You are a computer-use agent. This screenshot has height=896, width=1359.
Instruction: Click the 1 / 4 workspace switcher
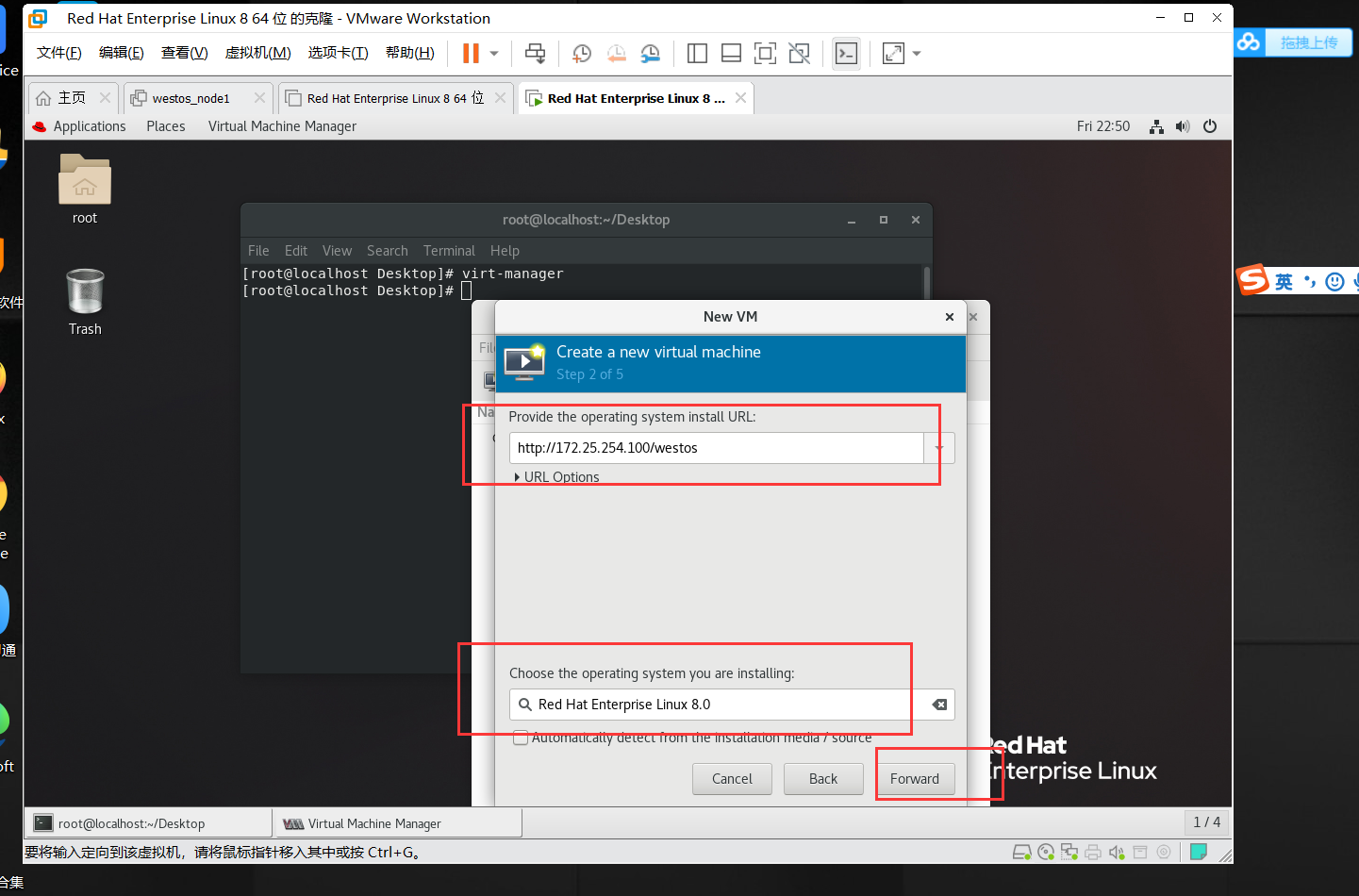click(x=1206, y=822)
